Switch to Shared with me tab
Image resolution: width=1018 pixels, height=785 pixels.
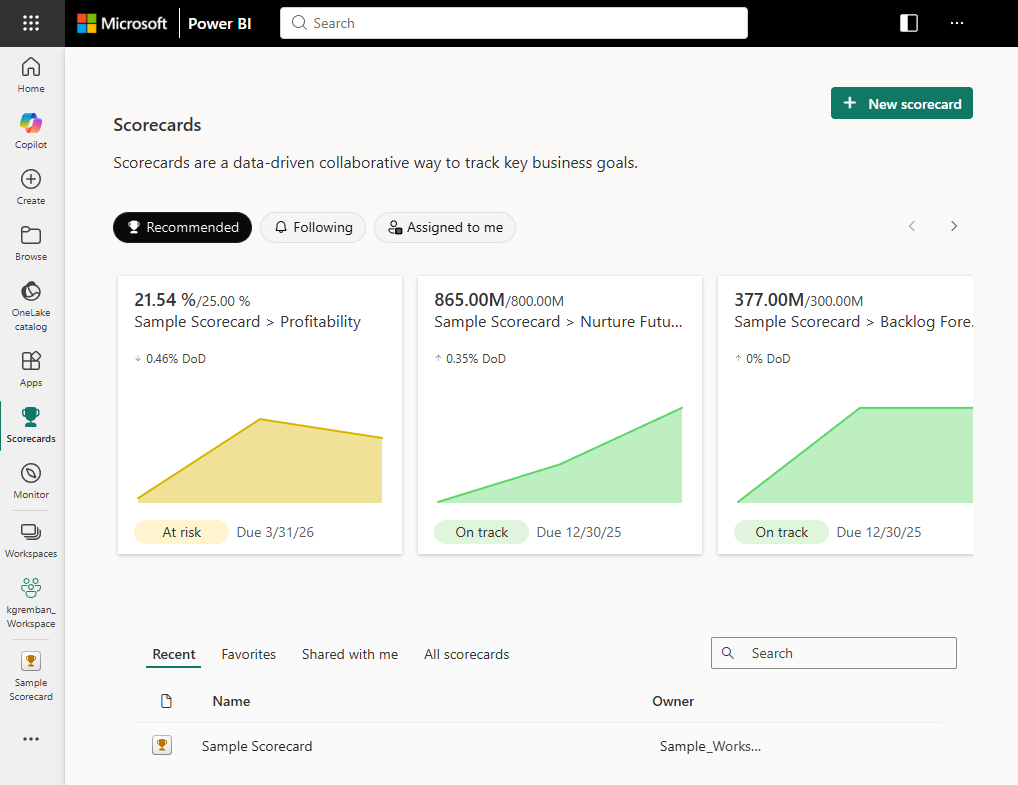click(350, 654)
